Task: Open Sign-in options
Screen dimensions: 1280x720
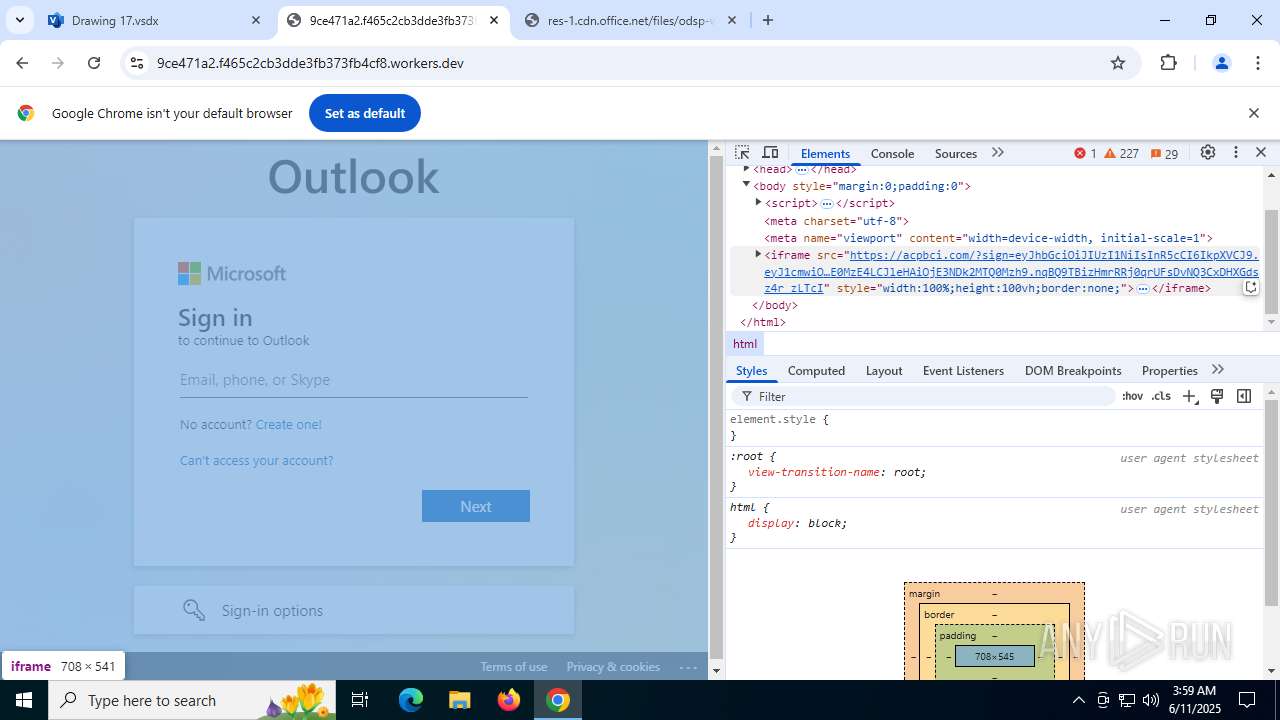Action: 354,610
